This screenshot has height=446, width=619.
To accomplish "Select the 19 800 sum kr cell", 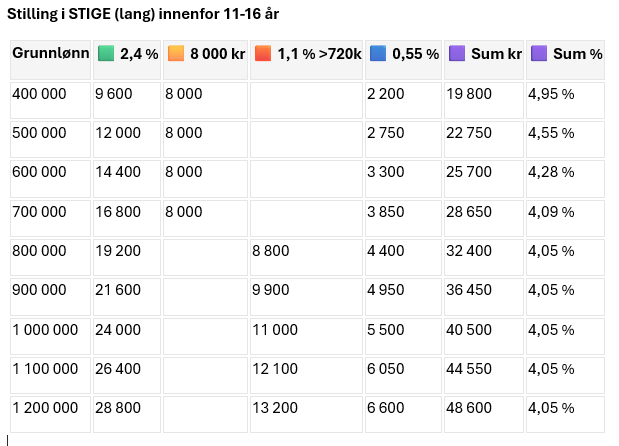I will point(484,100).
